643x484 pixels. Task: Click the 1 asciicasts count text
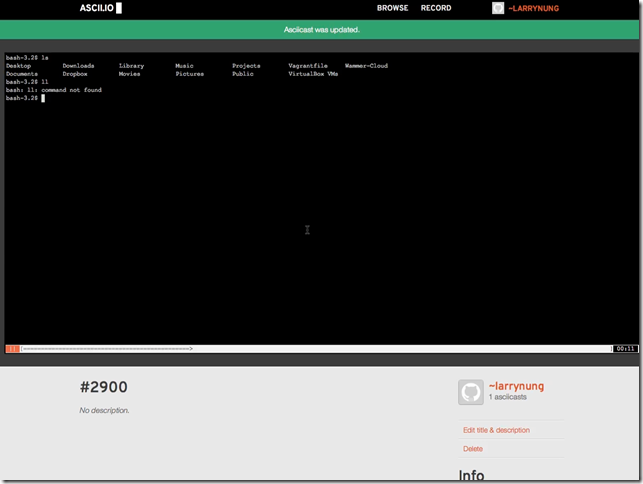click(508, 397)
